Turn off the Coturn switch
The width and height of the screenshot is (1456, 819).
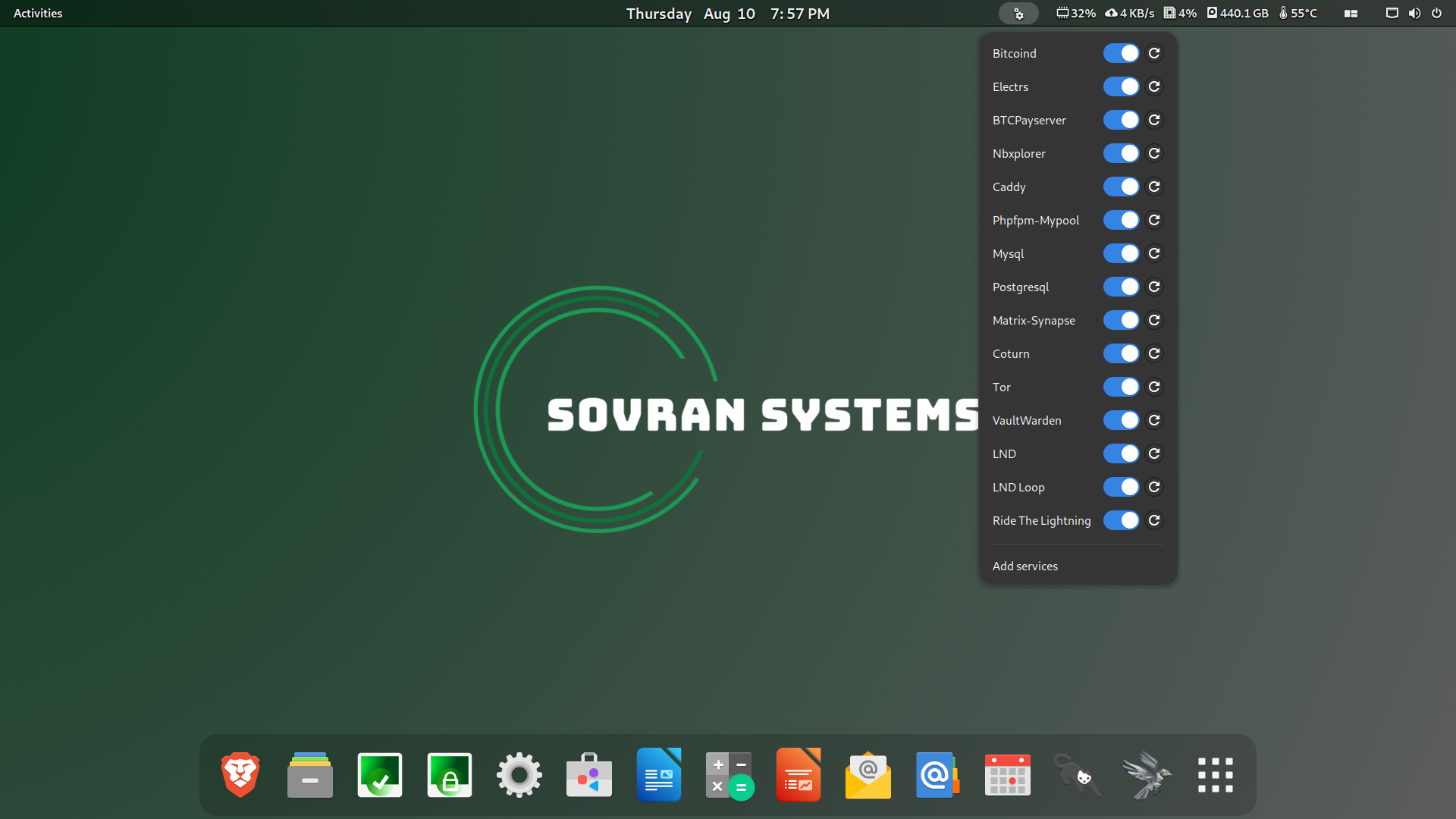point(1121,353)
